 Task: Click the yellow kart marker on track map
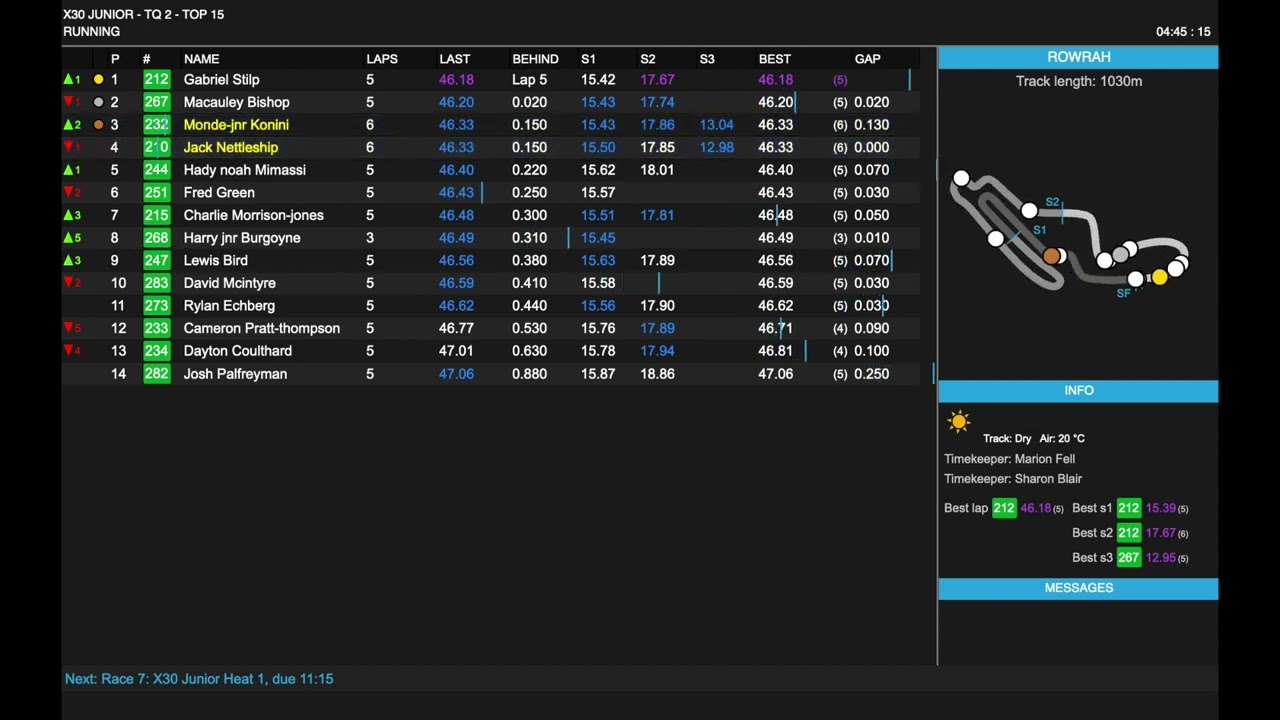pos(1159,277)
